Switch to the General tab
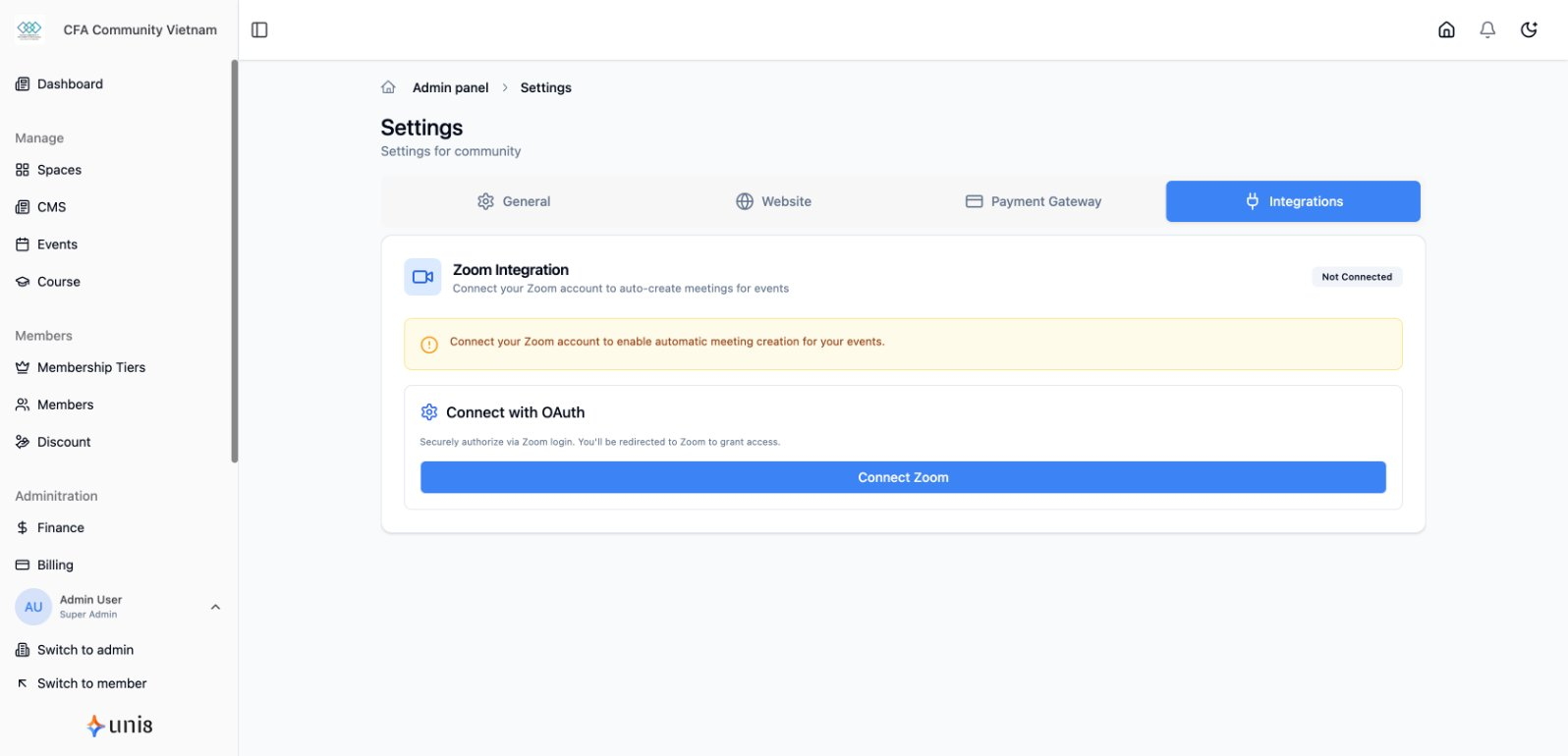This screenshot has width=1568, height=756. pos(513,201)
